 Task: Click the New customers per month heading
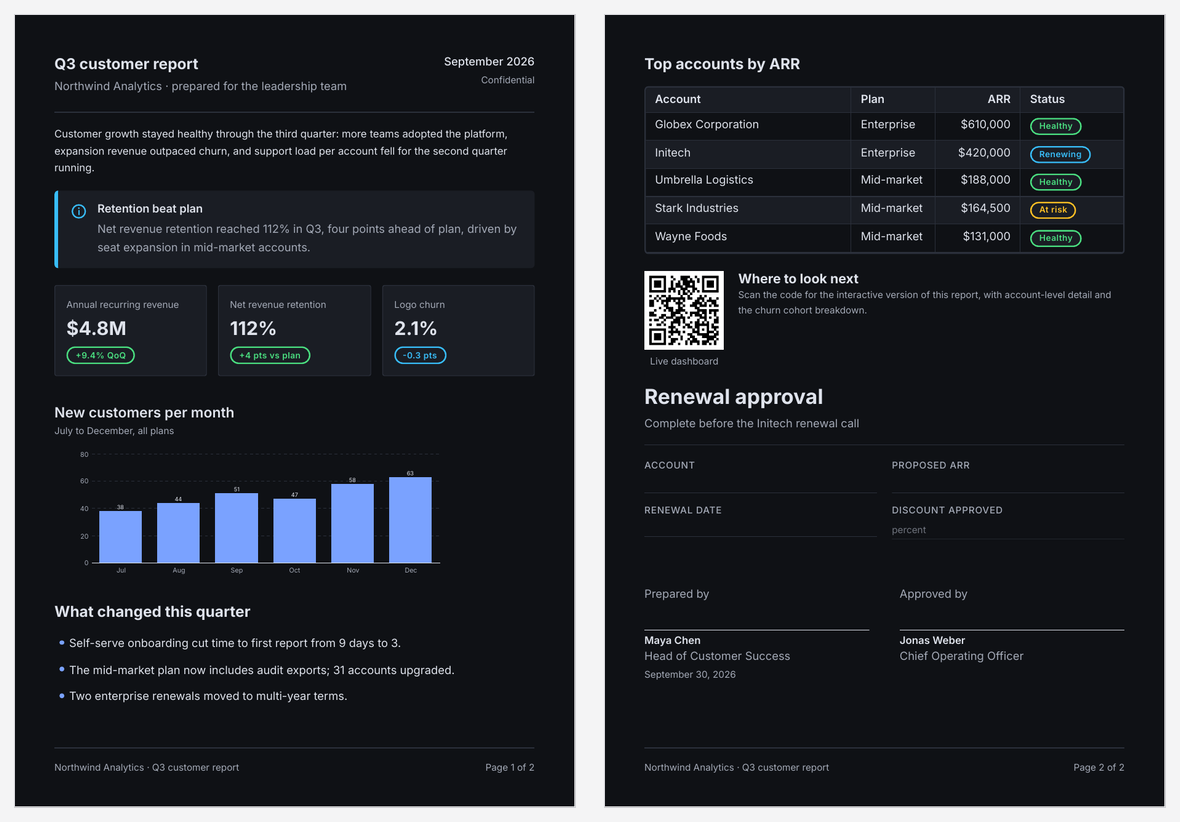(x=144, y=413)
